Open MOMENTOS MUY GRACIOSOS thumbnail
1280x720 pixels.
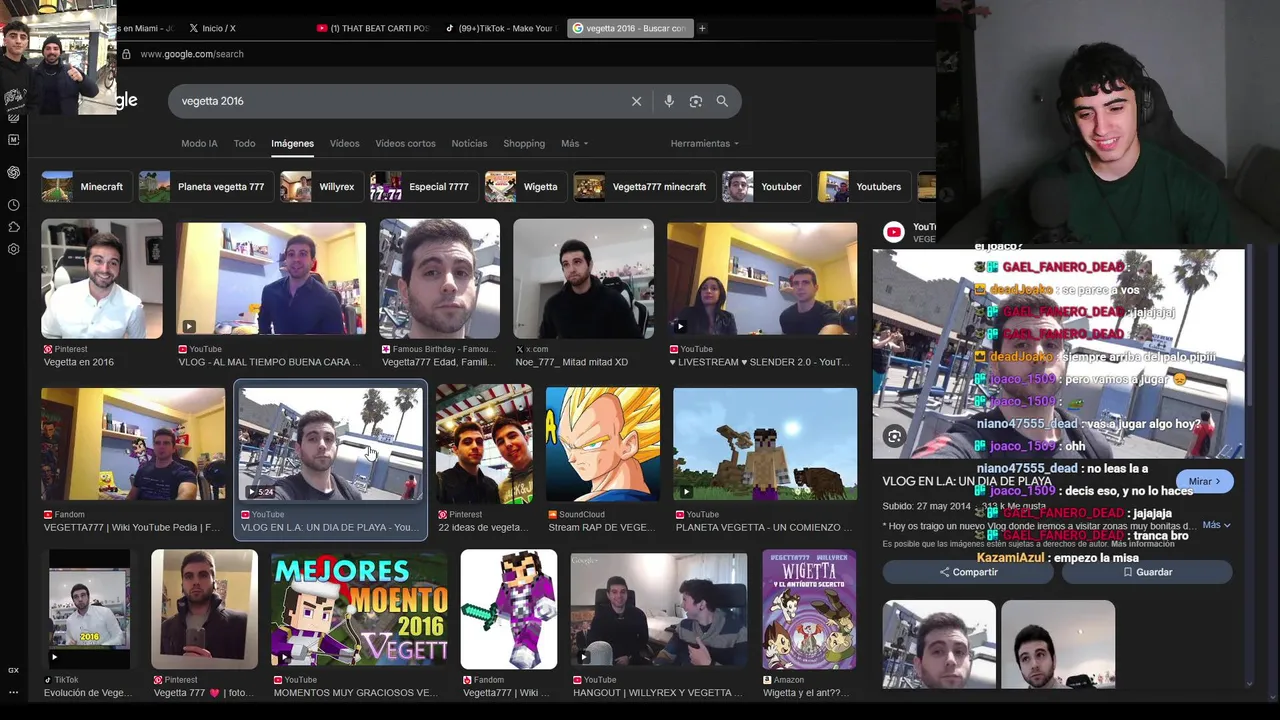359,608
